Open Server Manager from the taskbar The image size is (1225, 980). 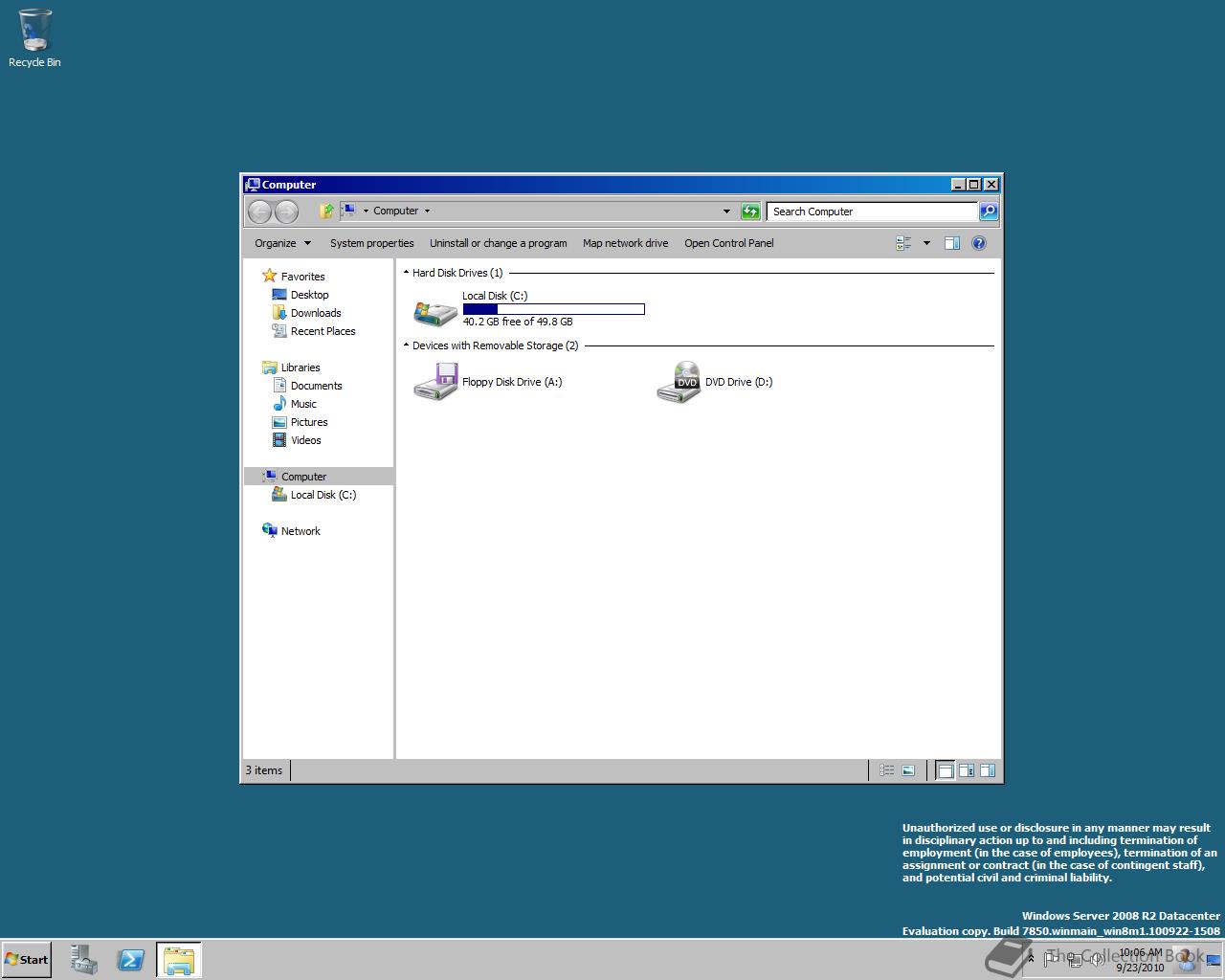click(84, 960)
